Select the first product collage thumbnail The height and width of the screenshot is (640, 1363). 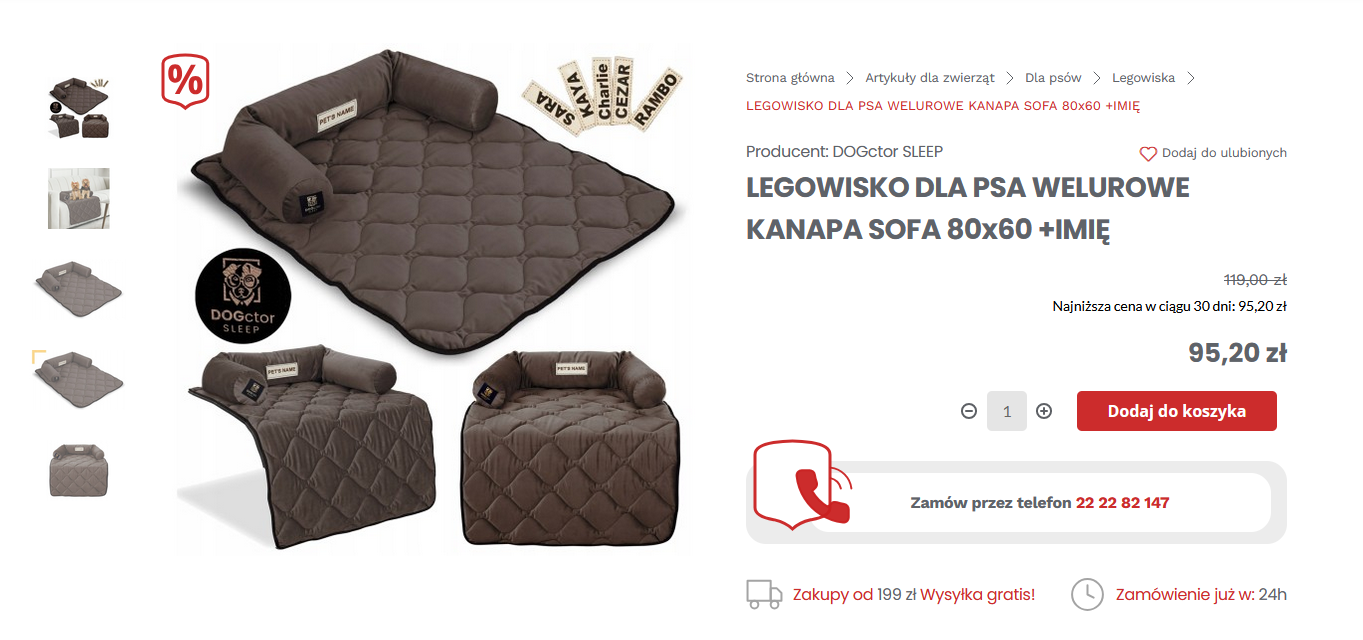(x=79, y=107)
